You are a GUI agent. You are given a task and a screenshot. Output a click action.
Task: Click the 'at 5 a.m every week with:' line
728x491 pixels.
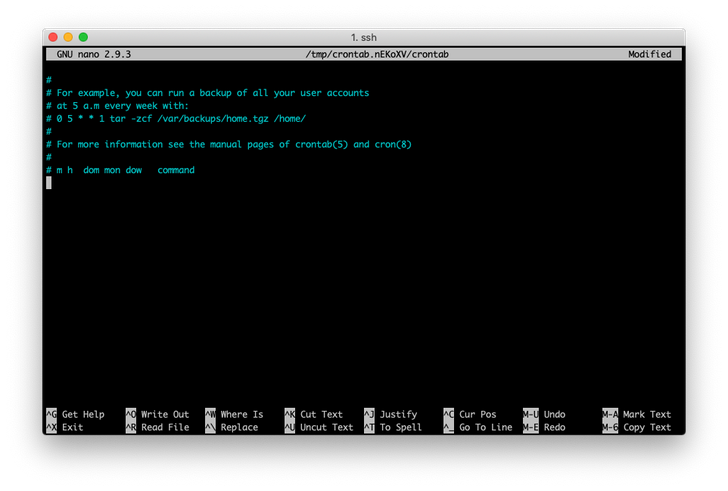coord(117,106)
